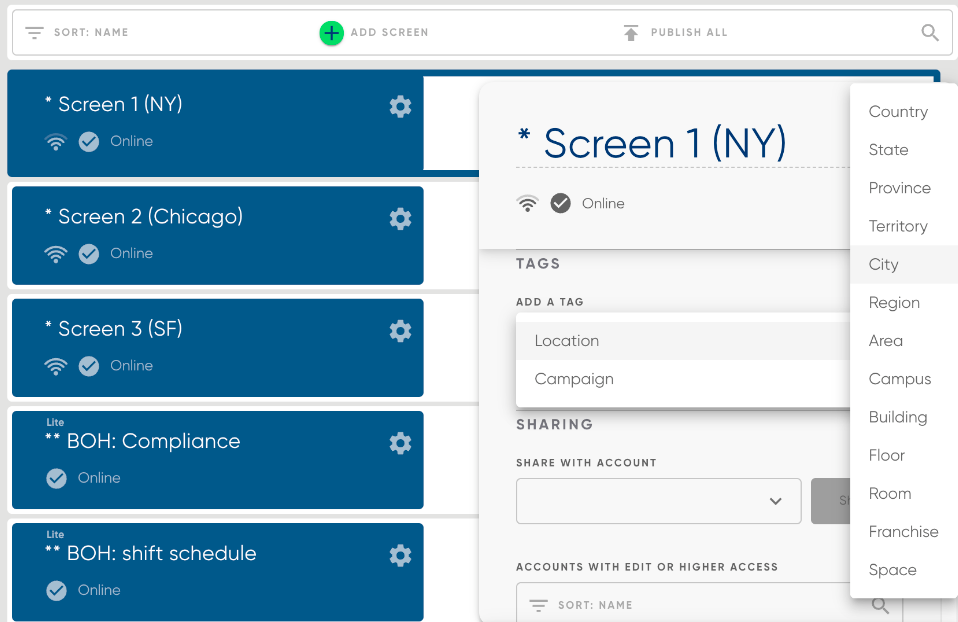Select the BOH: Compliance card title

tap(143, 441)
